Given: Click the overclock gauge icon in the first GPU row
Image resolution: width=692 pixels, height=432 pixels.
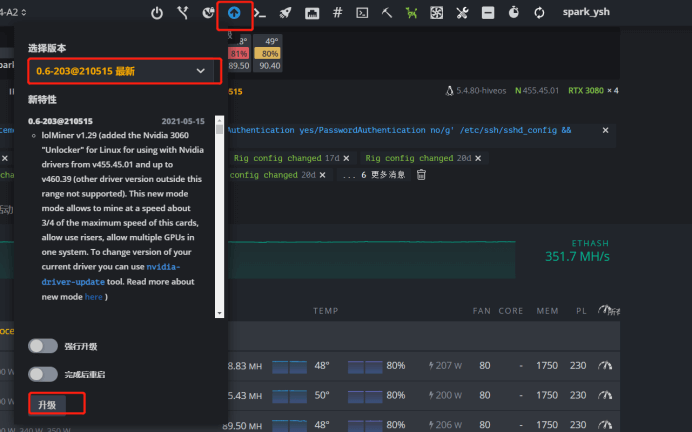Looking at the screenshot, I should (603, 366).
